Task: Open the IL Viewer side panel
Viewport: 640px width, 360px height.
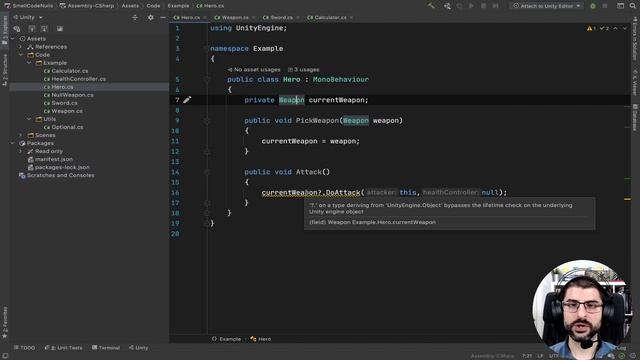Action: click(x=635, y=83)
